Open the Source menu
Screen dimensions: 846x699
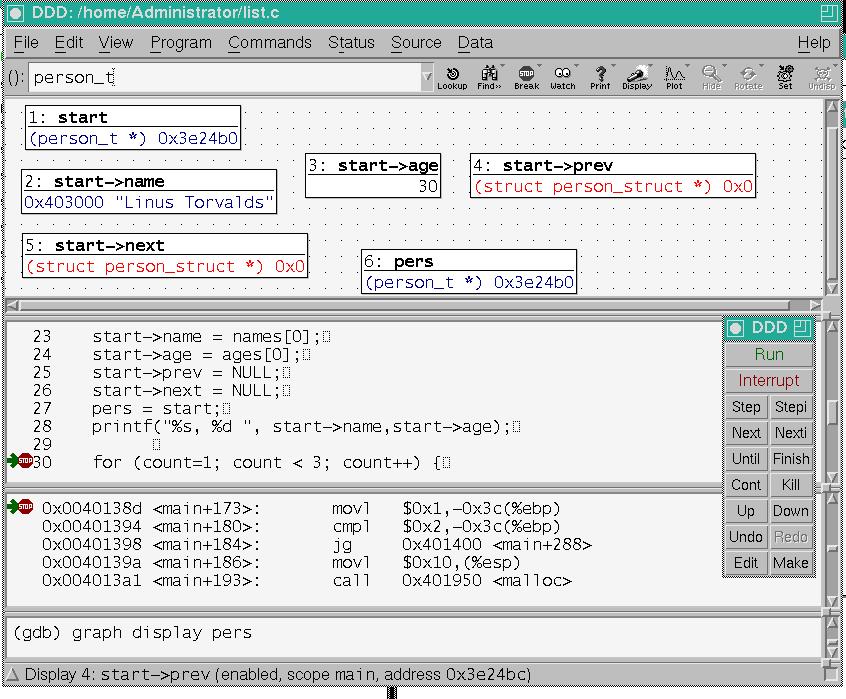tap(416, 43)
